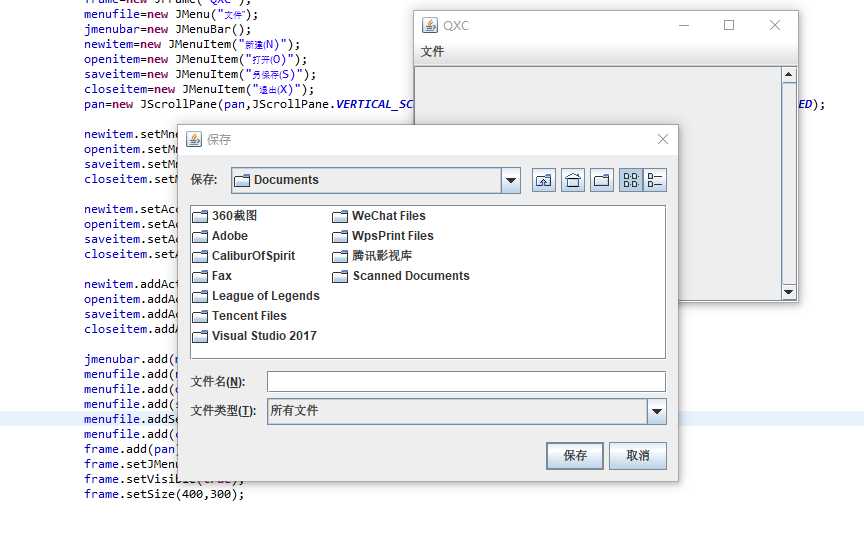Screen dimensions: 864x535
Task: Close the 保存 dialog
Action: [x=663, y=139]
